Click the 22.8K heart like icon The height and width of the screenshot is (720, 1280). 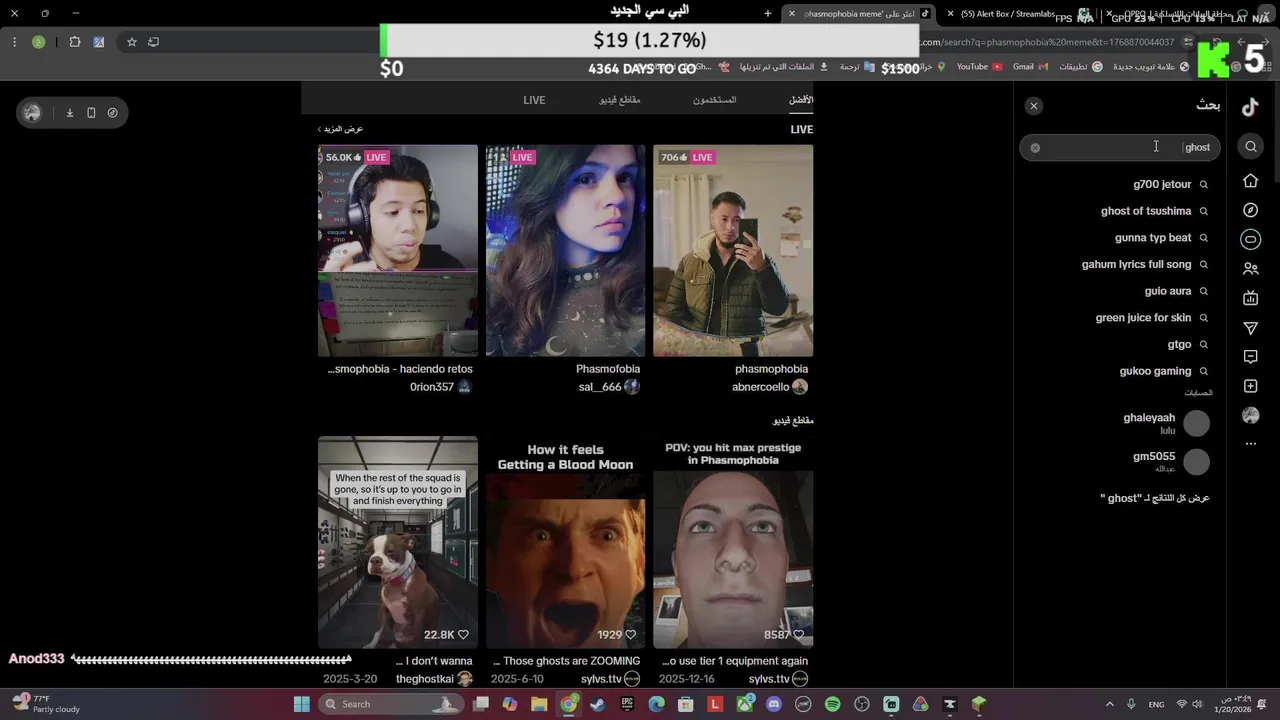(x=462, y=635)
